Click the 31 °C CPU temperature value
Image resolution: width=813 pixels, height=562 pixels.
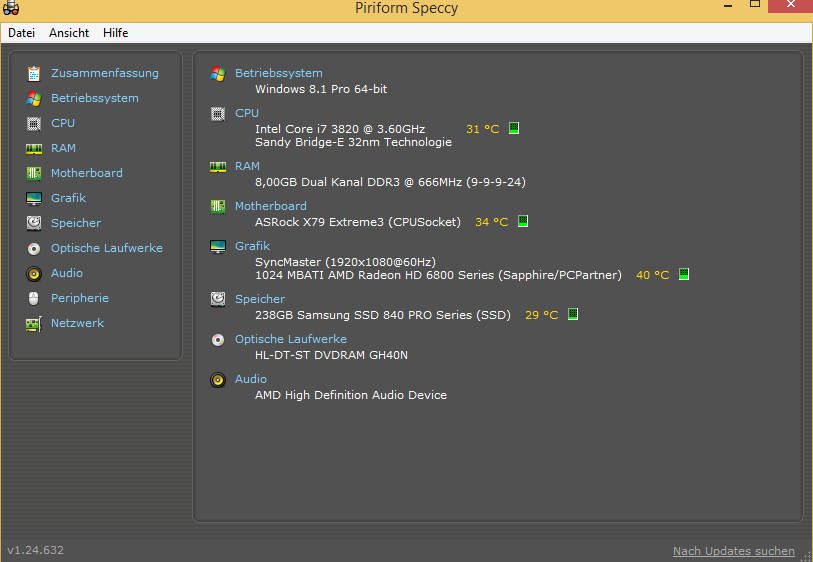click(483, 129)
